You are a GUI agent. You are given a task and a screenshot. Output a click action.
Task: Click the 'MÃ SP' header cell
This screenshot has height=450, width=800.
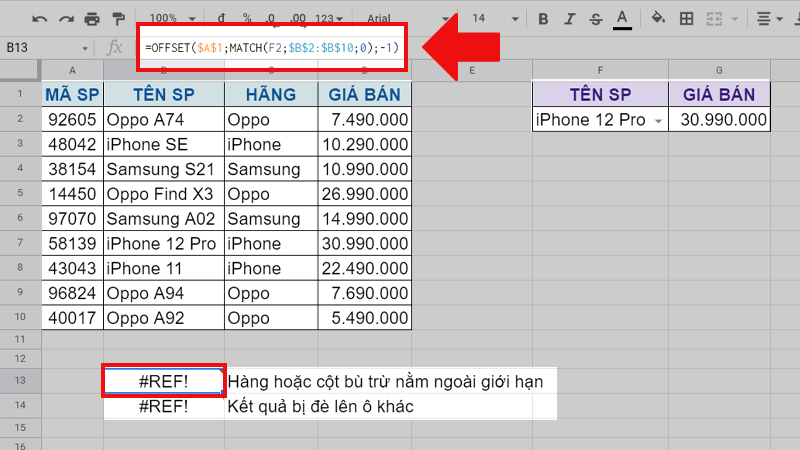(72, 94)
